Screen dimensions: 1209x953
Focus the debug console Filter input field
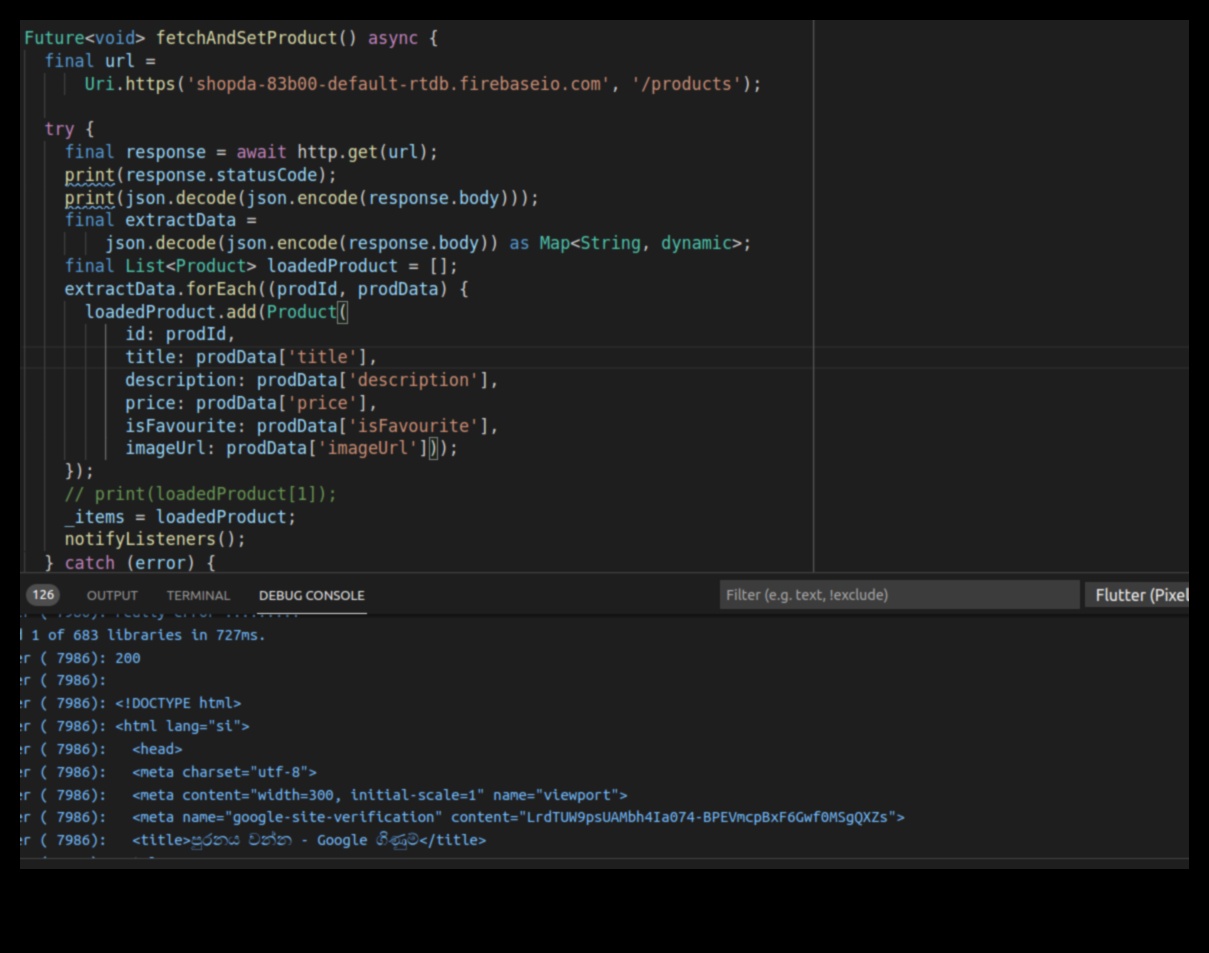point(898,595)
